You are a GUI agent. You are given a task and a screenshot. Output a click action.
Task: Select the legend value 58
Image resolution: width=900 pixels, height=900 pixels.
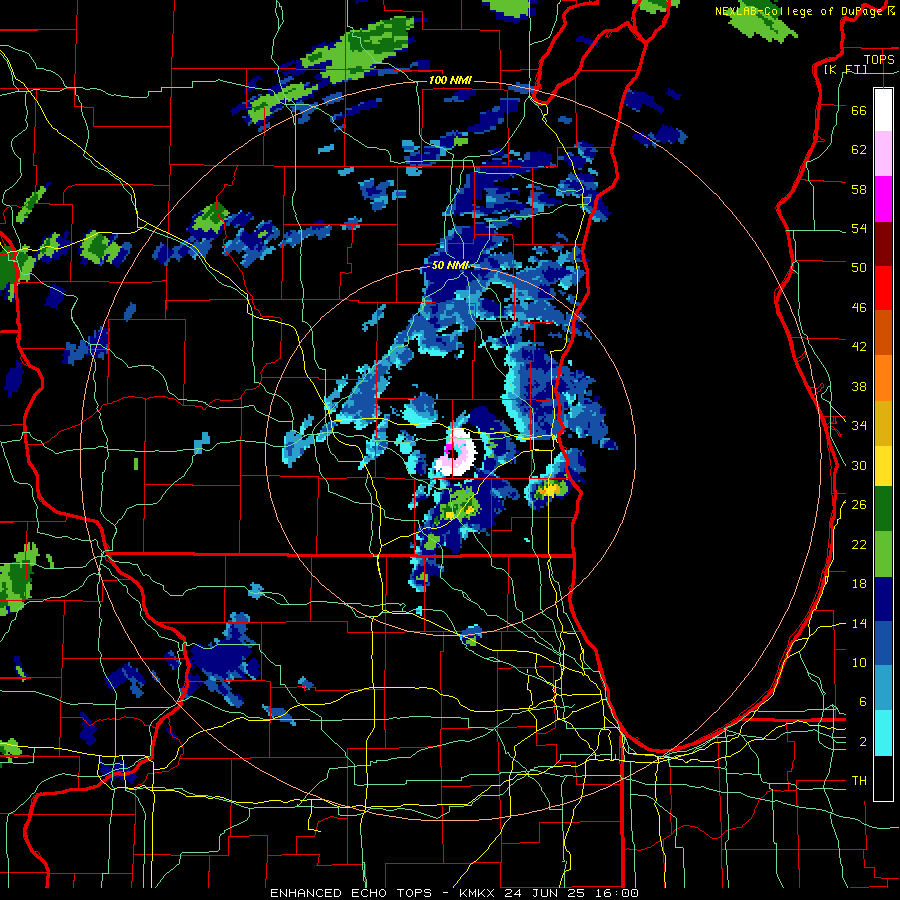[x=859, y=189]
